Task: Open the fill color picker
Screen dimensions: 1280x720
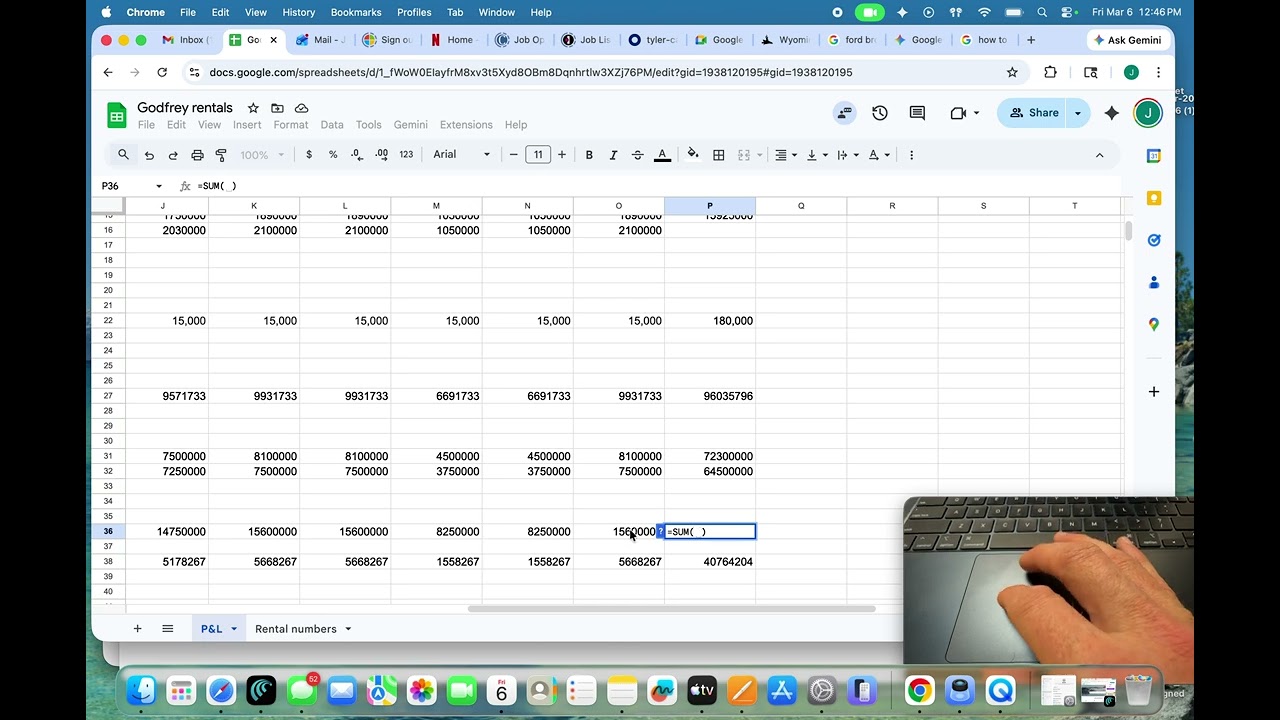Action: pos(693,155)
